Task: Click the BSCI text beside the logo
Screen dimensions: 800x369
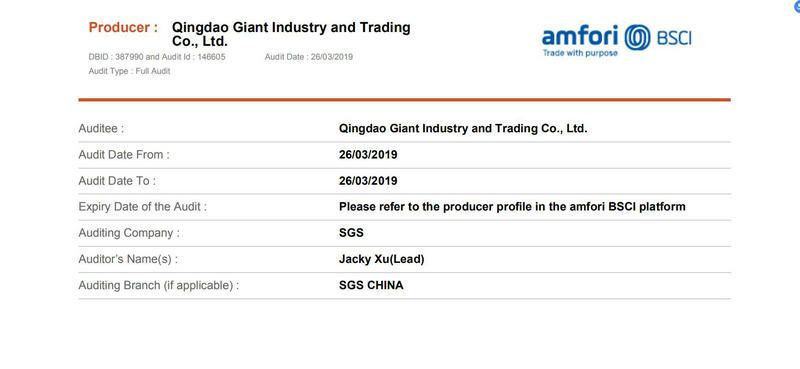Action: 673,38
